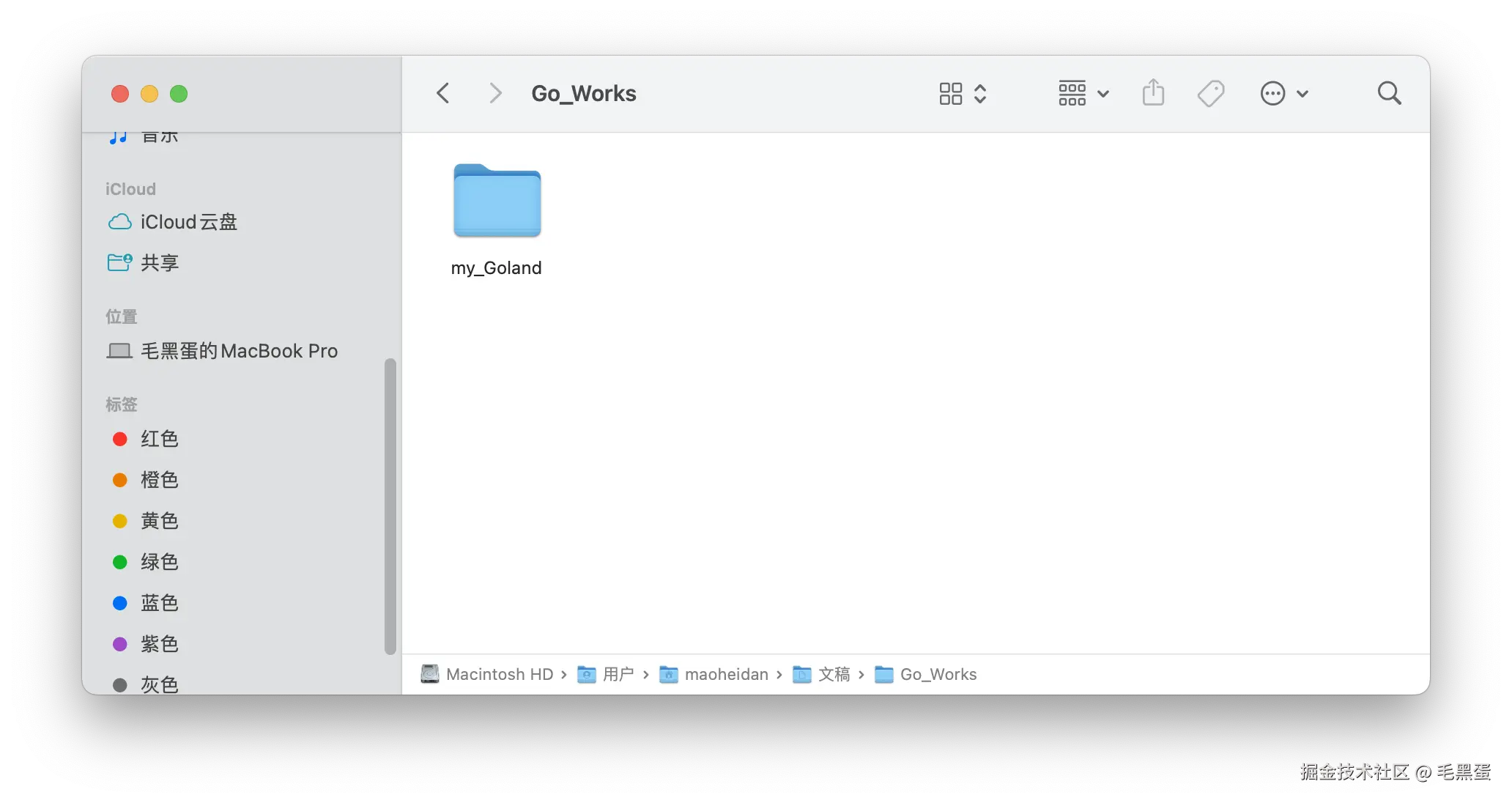Go to maoheidan folder in path bar
Viewport: 1512px width, 803px height.
pyautogui.click(x=725, y=674)
